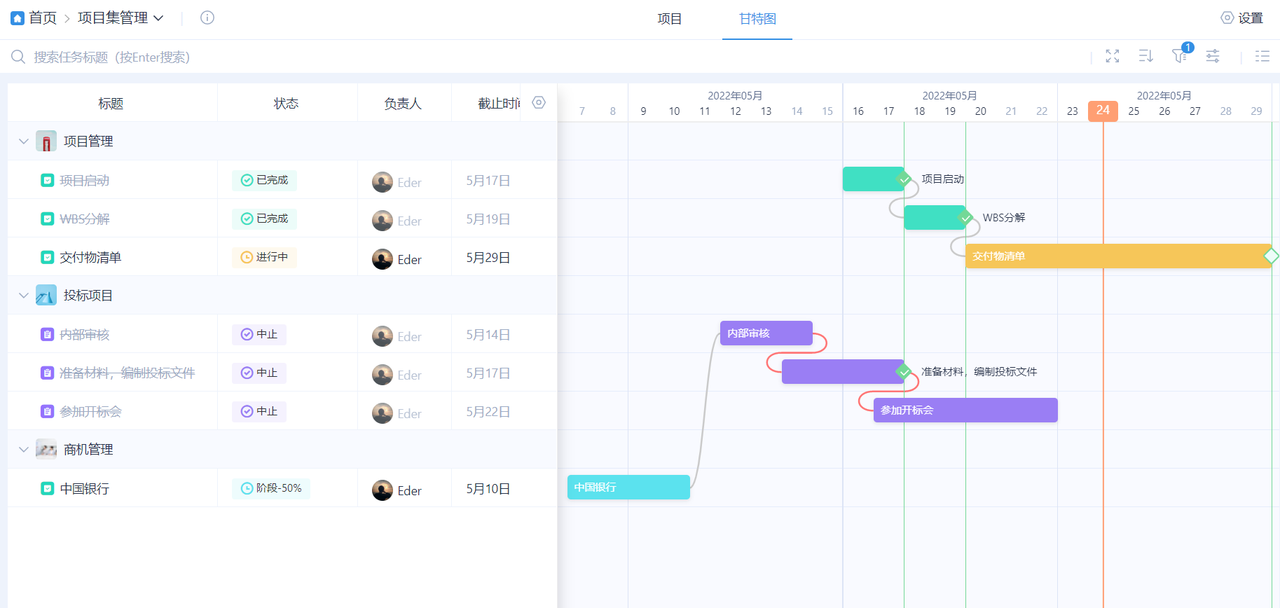The width and height of the screenshot is (1280, 608).
Task: Open the filter icon with badge
Action: [1180, 57]
